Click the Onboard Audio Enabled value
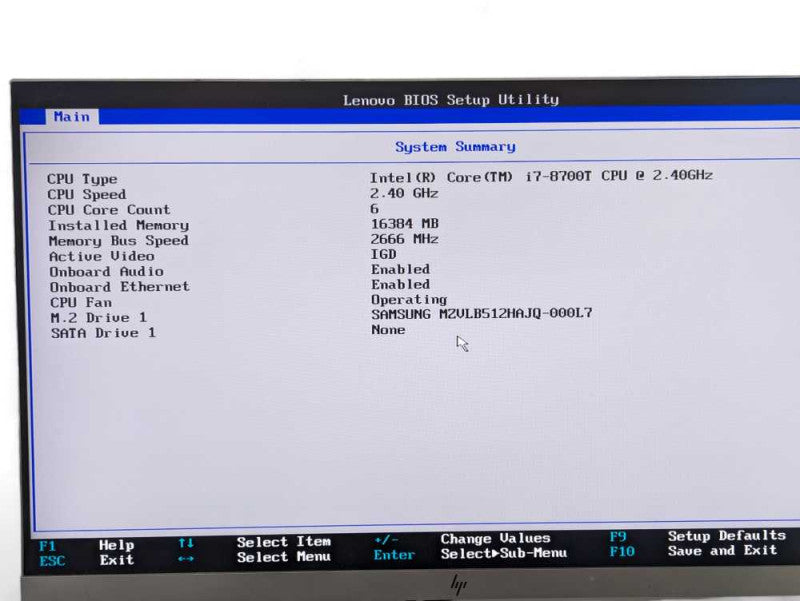Image resolution: width=800 pixels, height=601 pixels. tap(400, 269)
